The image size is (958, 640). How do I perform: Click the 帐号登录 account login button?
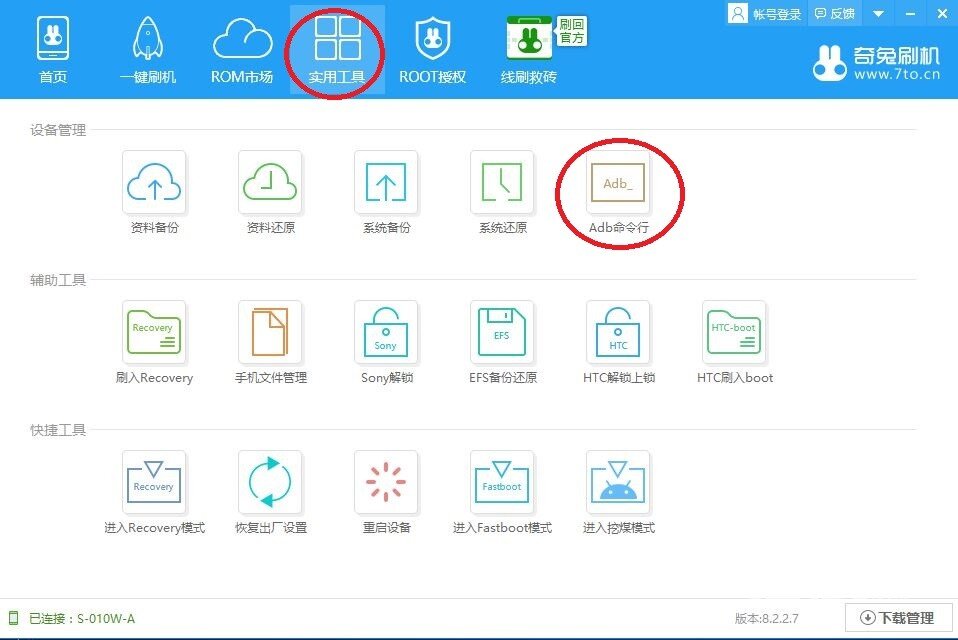[766, 13]
